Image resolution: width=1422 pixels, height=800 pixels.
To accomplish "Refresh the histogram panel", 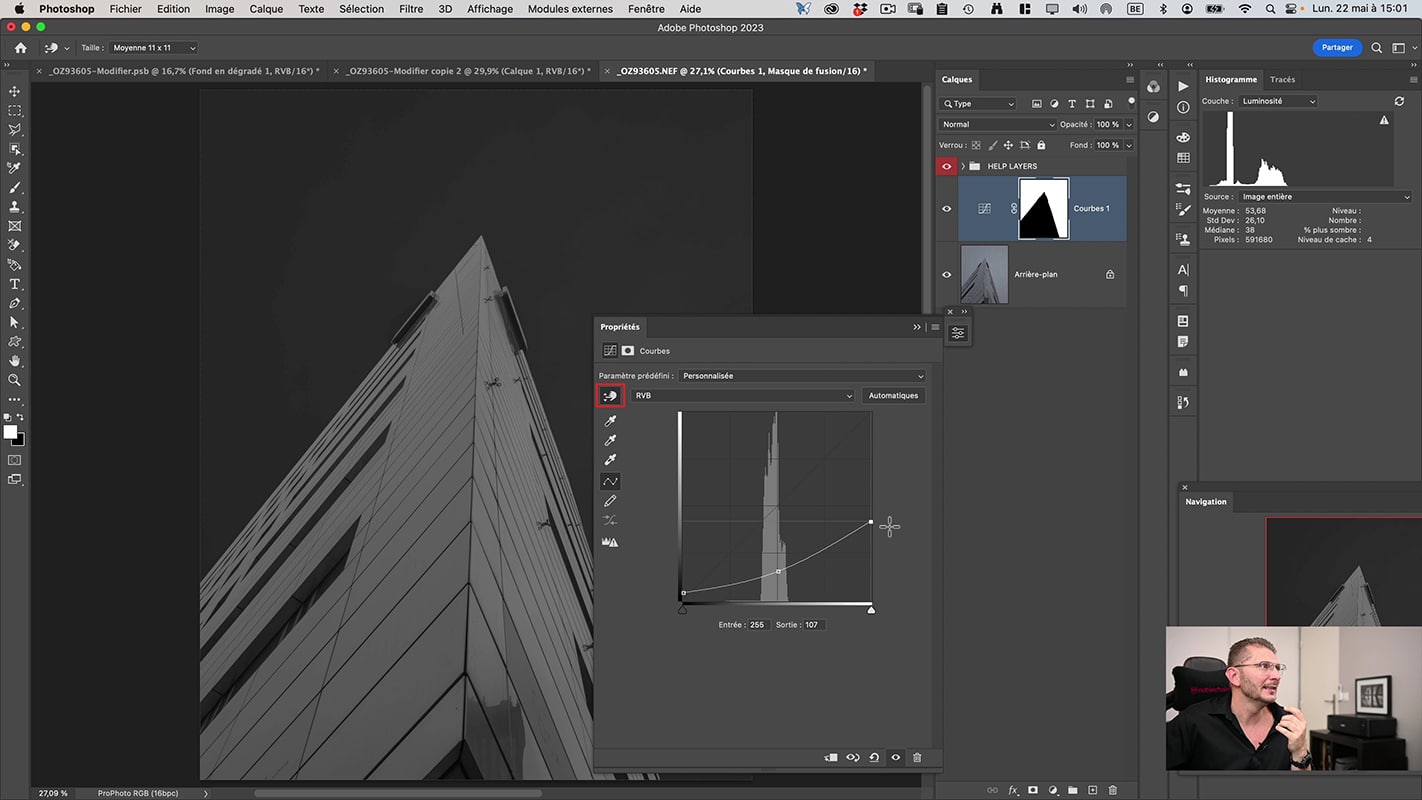I will click(x=1399, y=101).
